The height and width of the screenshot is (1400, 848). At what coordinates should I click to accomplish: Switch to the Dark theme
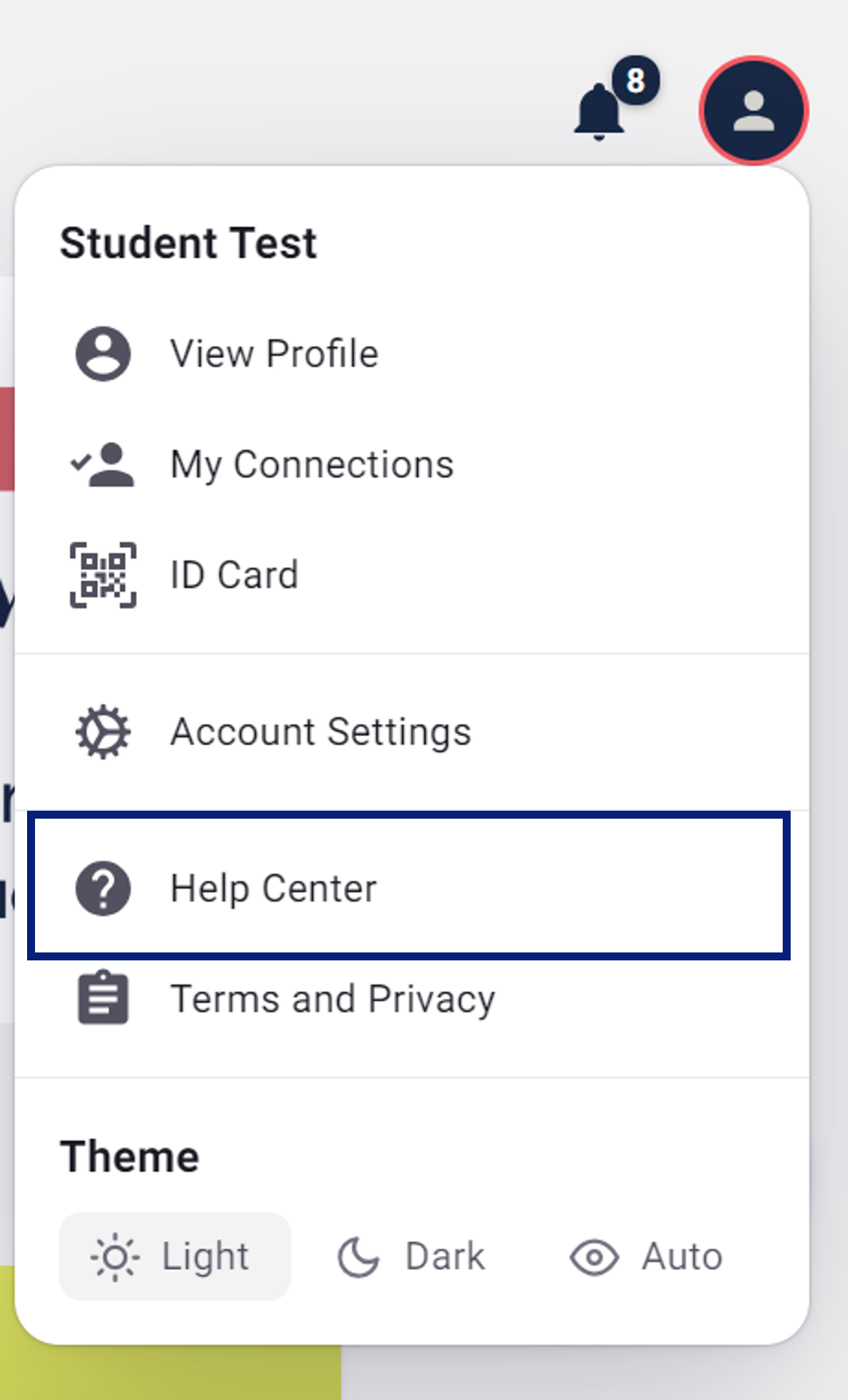(x=412, y=1257)
